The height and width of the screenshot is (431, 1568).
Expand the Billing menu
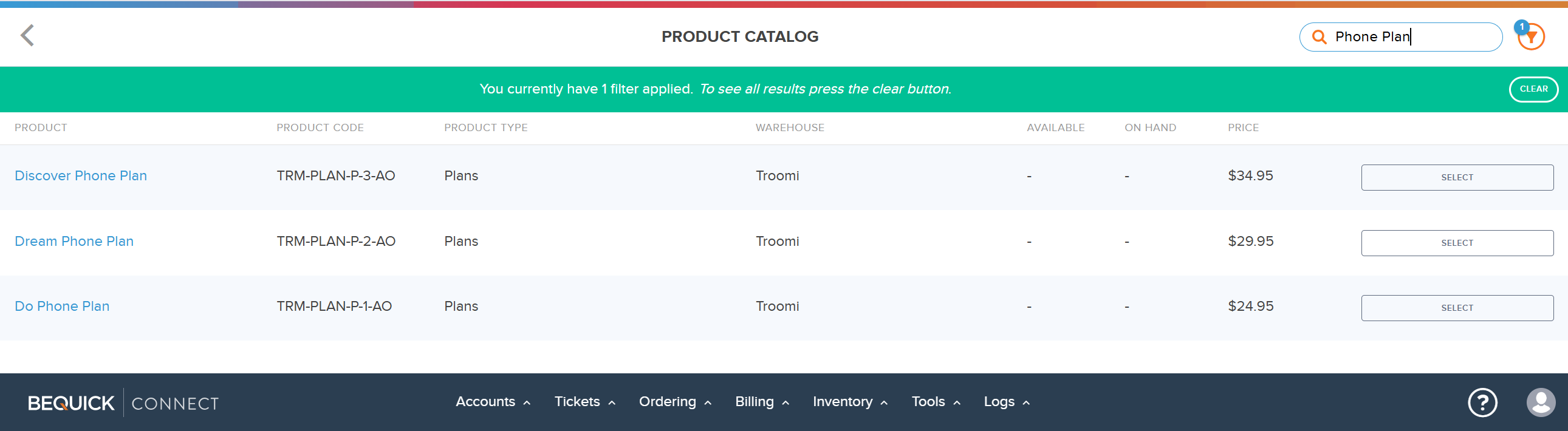[762, 402]
